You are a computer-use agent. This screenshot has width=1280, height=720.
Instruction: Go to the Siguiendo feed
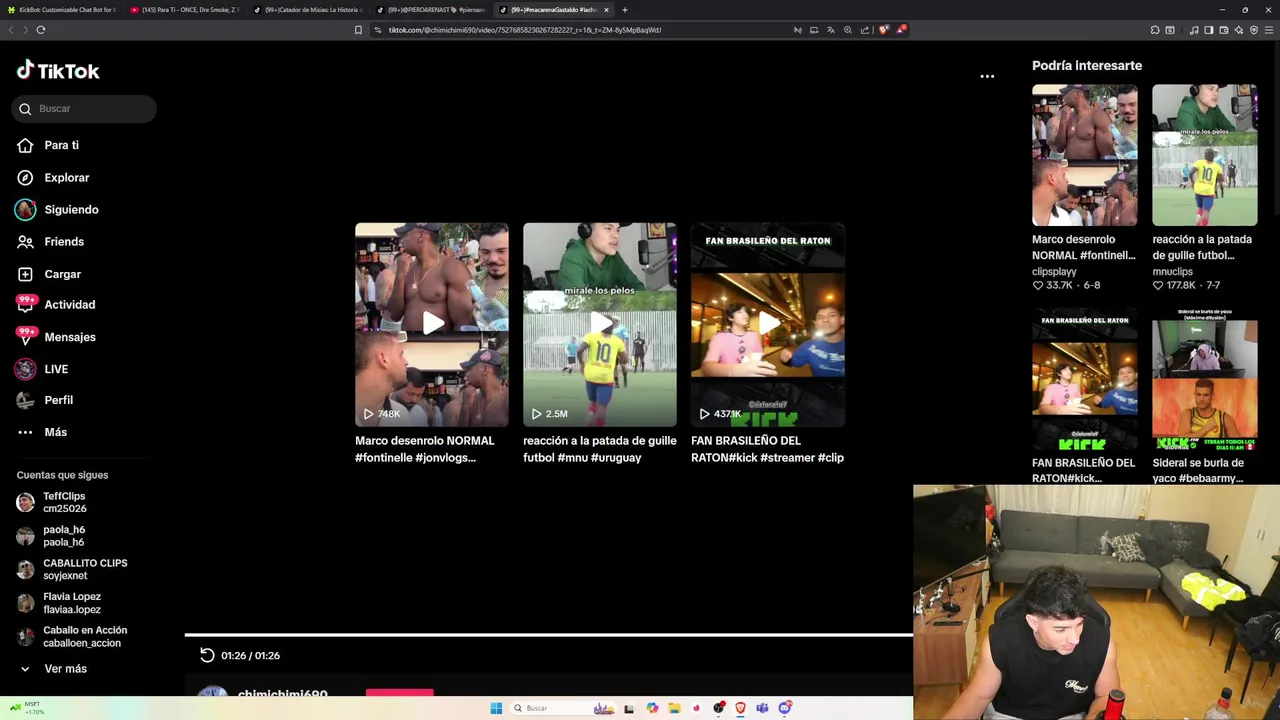click(x=57, y=209)
